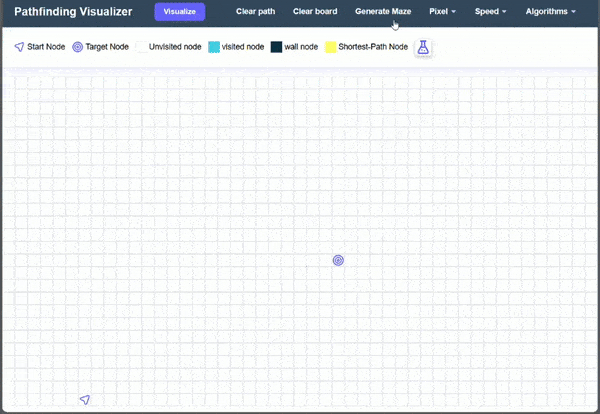Click the Pathfinding Visualizer title
Image resolution: width=600 pixels, height=414 pixels.
(73, 12)
